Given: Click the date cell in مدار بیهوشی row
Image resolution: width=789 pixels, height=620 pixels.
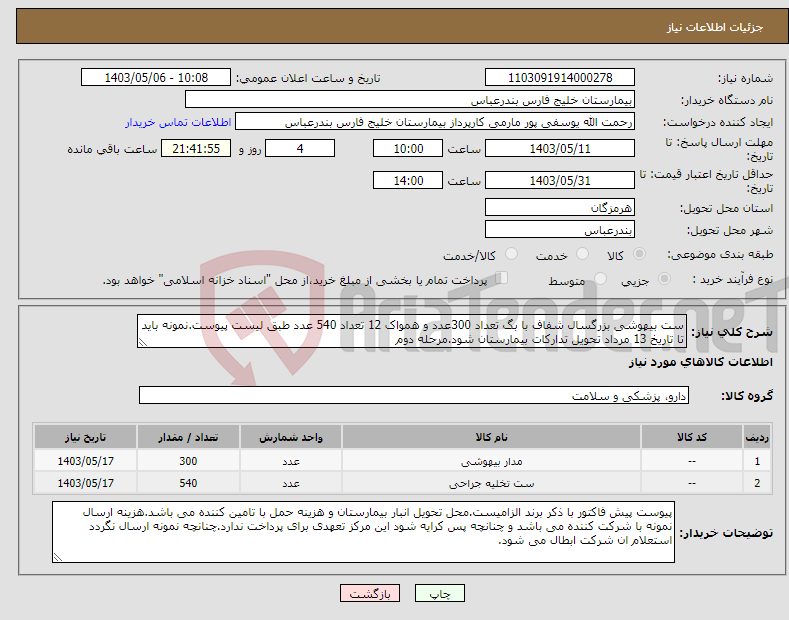Looking at the screenshot, I should pyautogui.click(x=86, y=461).
